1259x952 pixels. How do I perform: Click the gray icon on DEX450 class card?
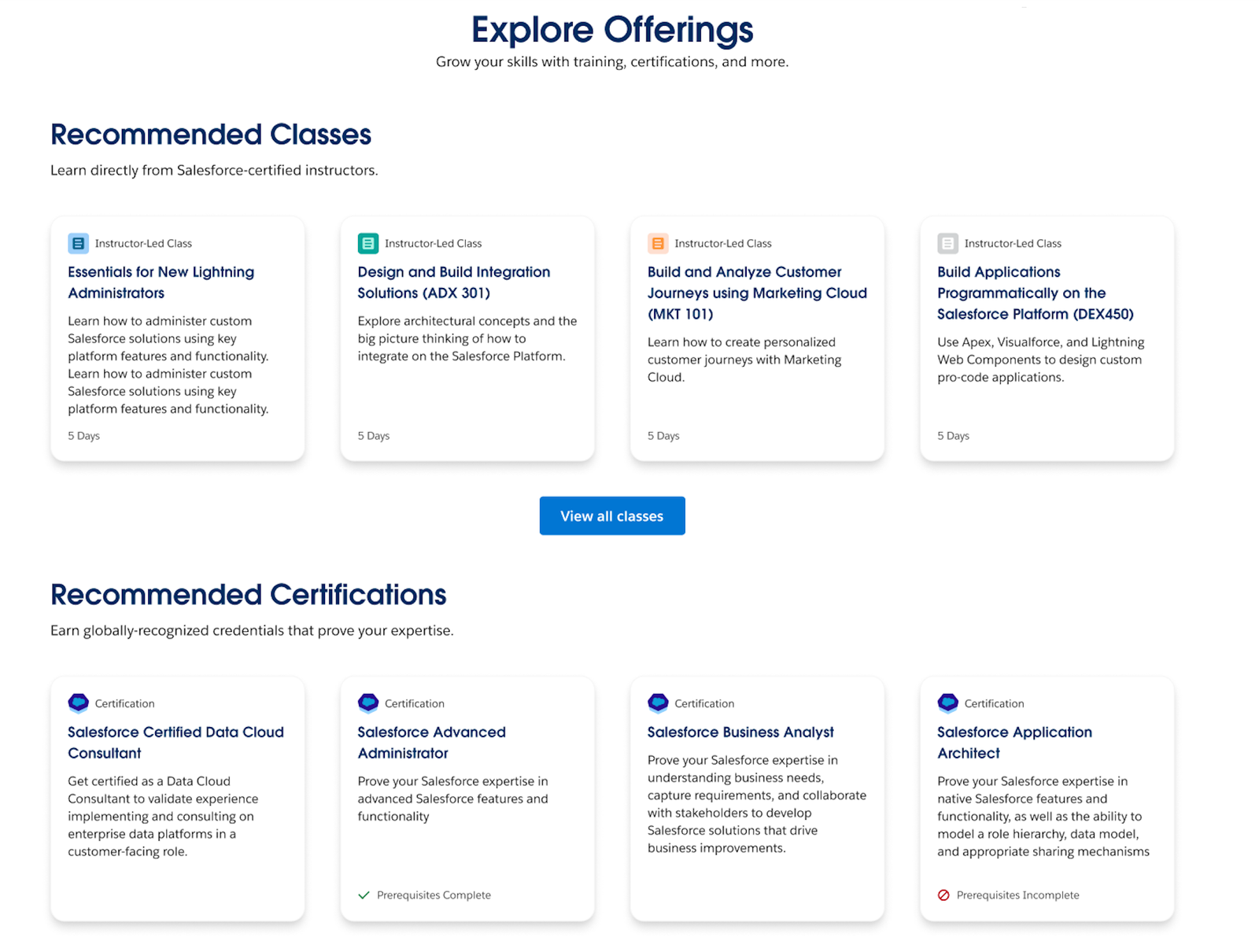(x=947, y=243)
